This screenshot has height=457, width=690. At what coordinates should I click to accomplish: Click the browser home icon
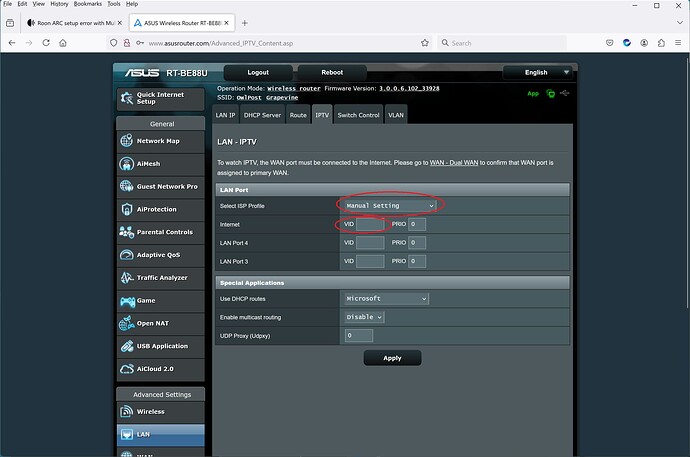[63, 43]
